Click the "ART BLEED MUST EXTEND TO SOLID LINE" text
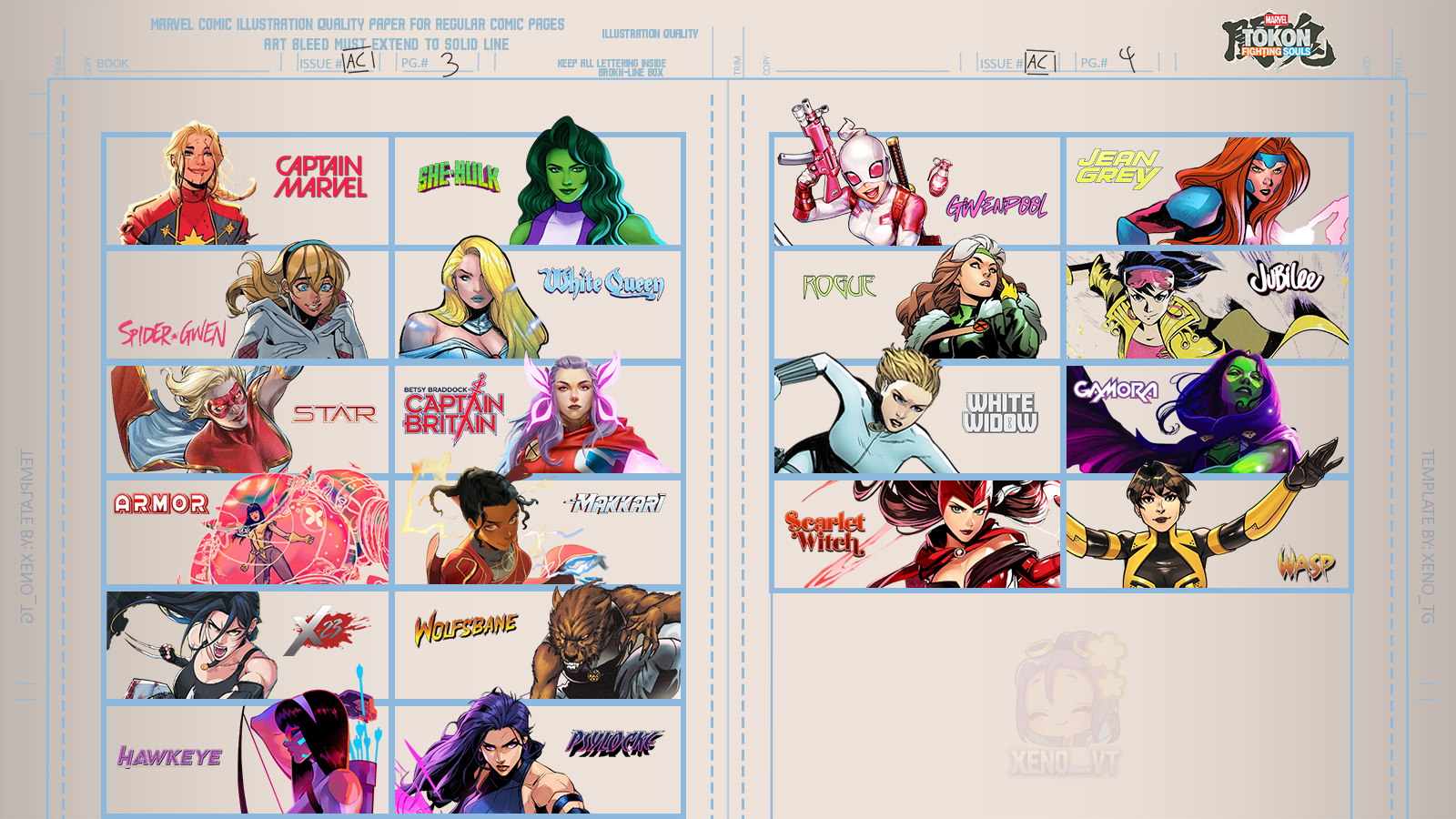1456x819 pixels. 387,44
